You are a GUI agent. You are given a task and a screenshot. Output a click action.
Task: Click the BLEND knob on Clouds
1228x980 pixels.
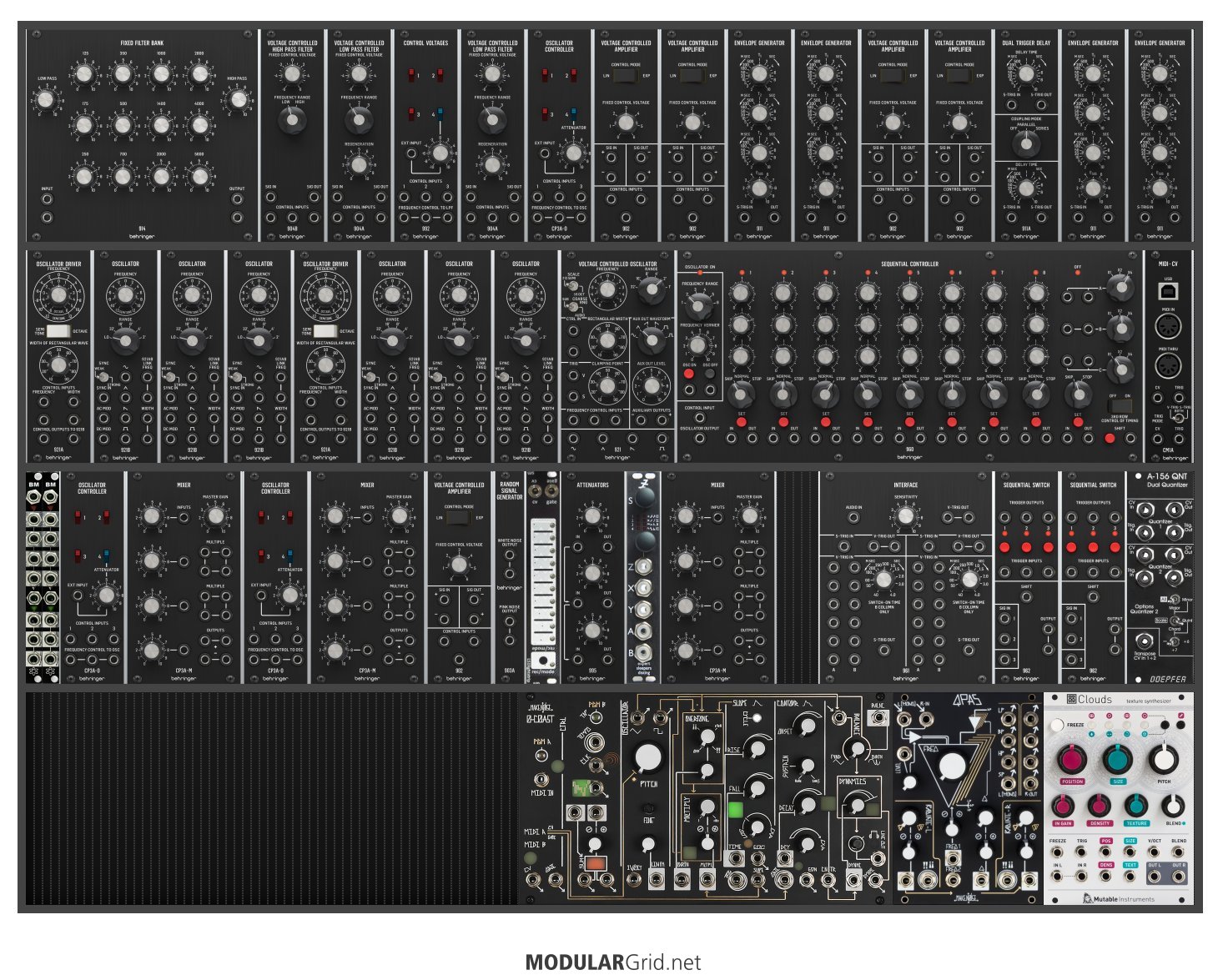tap(1174, 806)
